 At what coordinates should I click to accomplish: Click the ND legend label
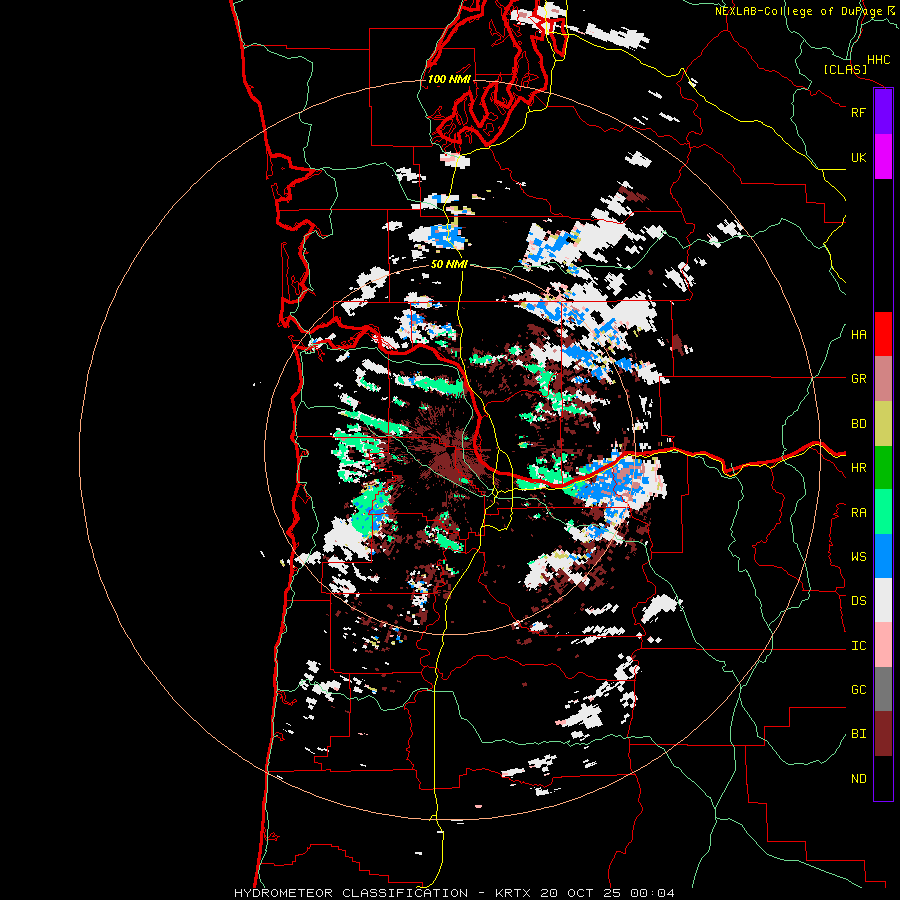(x=859, y=779)
